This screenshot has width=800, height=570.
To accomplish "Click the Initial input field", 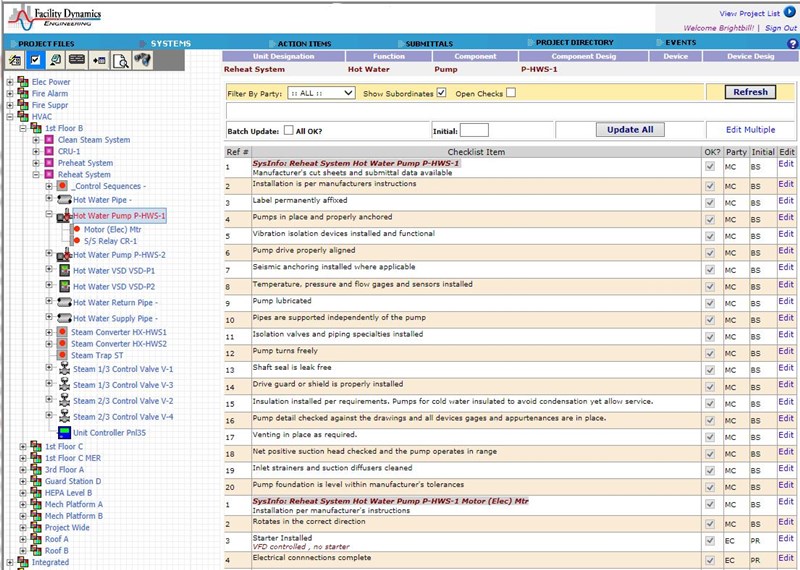I will 474,130.
